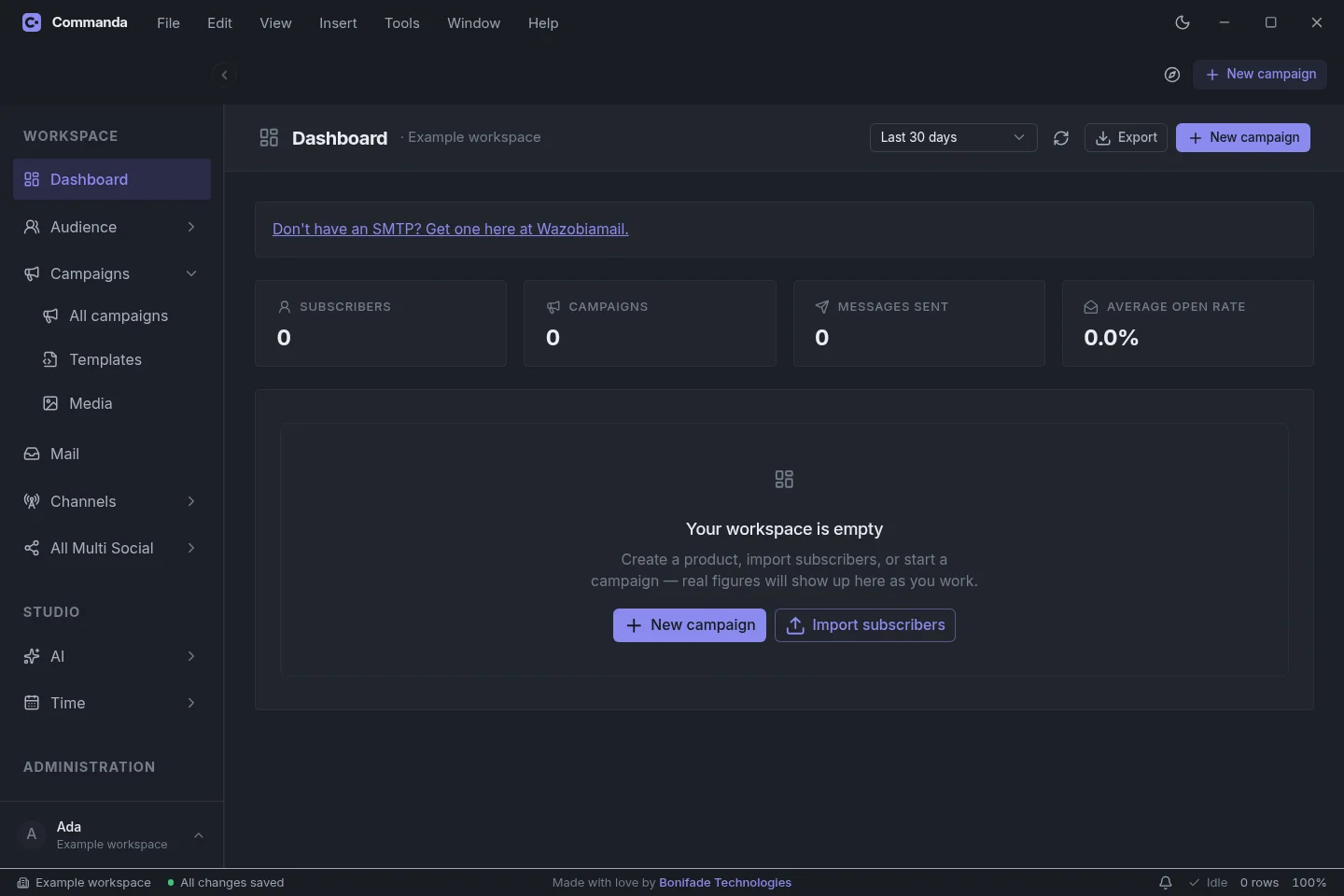The height and width of the screenshot is (896, 1344).
Task: Click the Messages Sent paper plane icon
Action: pos(822,307)
